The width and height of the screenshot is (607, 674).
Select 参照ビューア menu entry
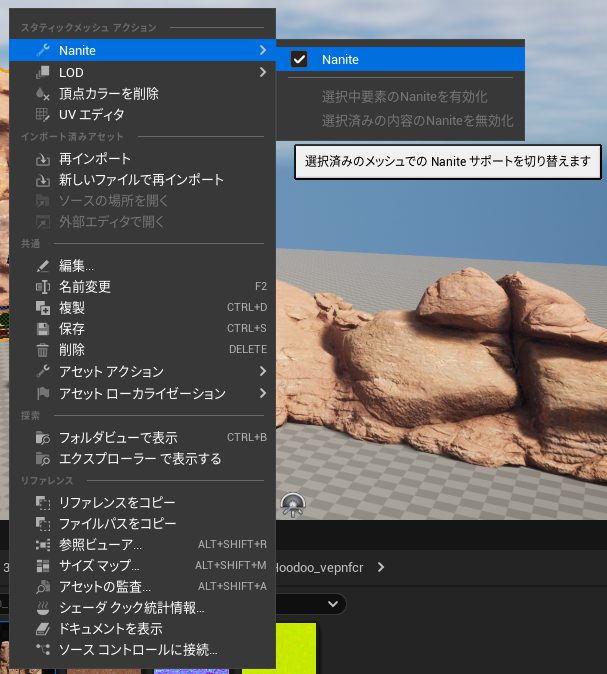pos(100,544)
